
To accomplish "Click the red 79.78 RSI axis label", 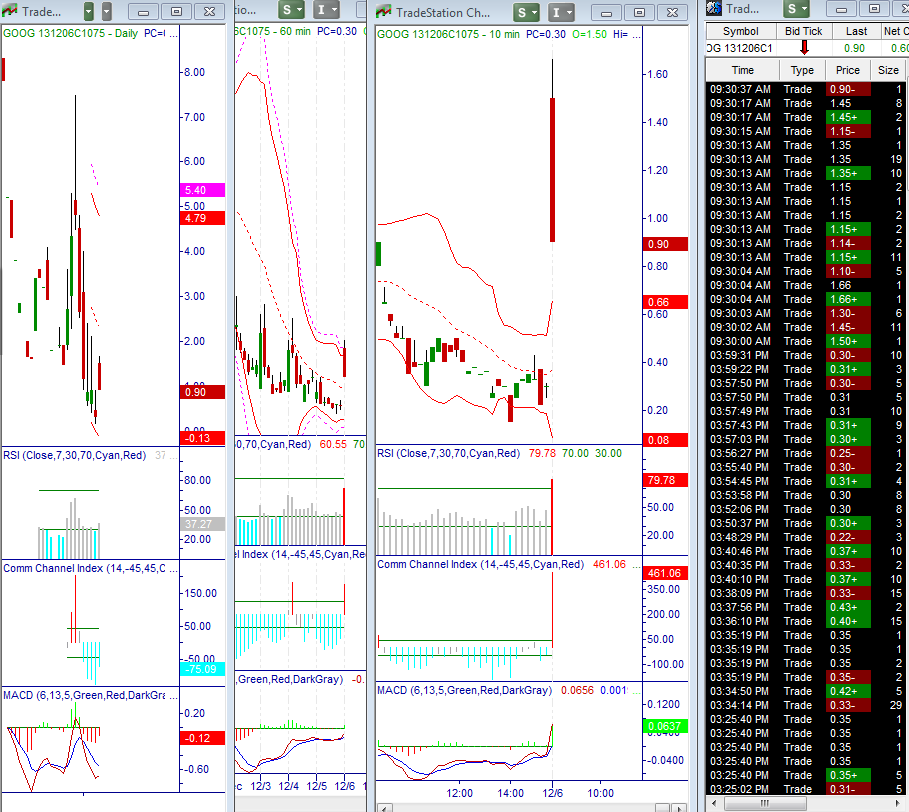I will (x=666, y=480).
